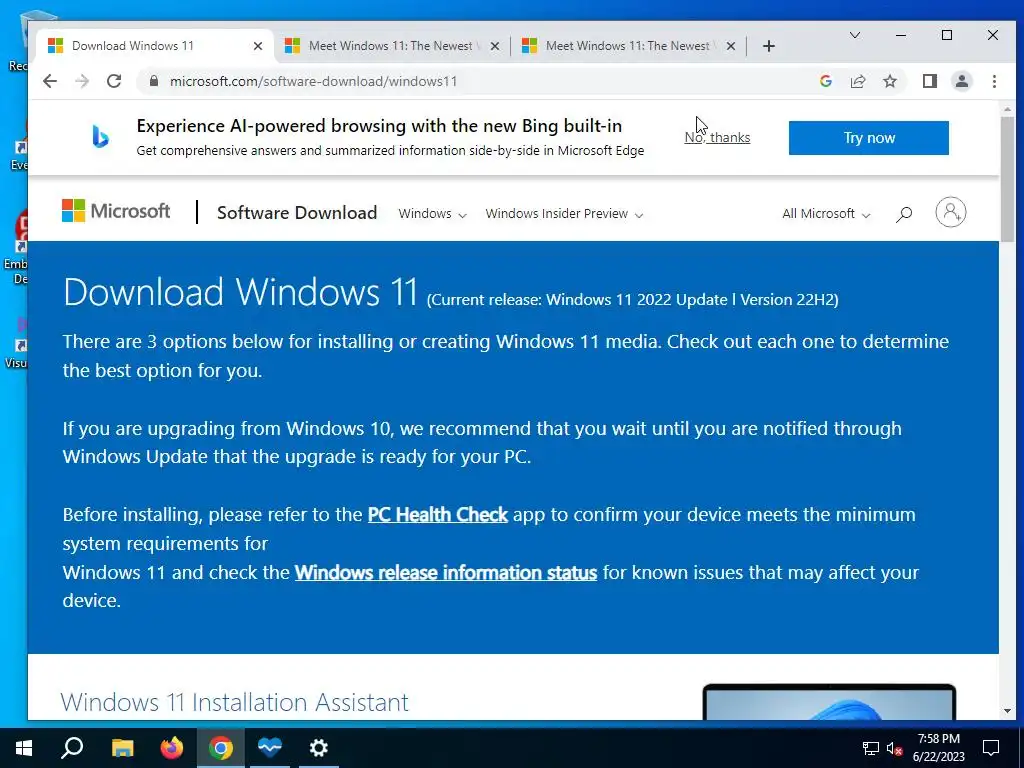Screen dimensions: 1024x768
Task: Switch to second tab Meet Windows 11
Action: 391,46
